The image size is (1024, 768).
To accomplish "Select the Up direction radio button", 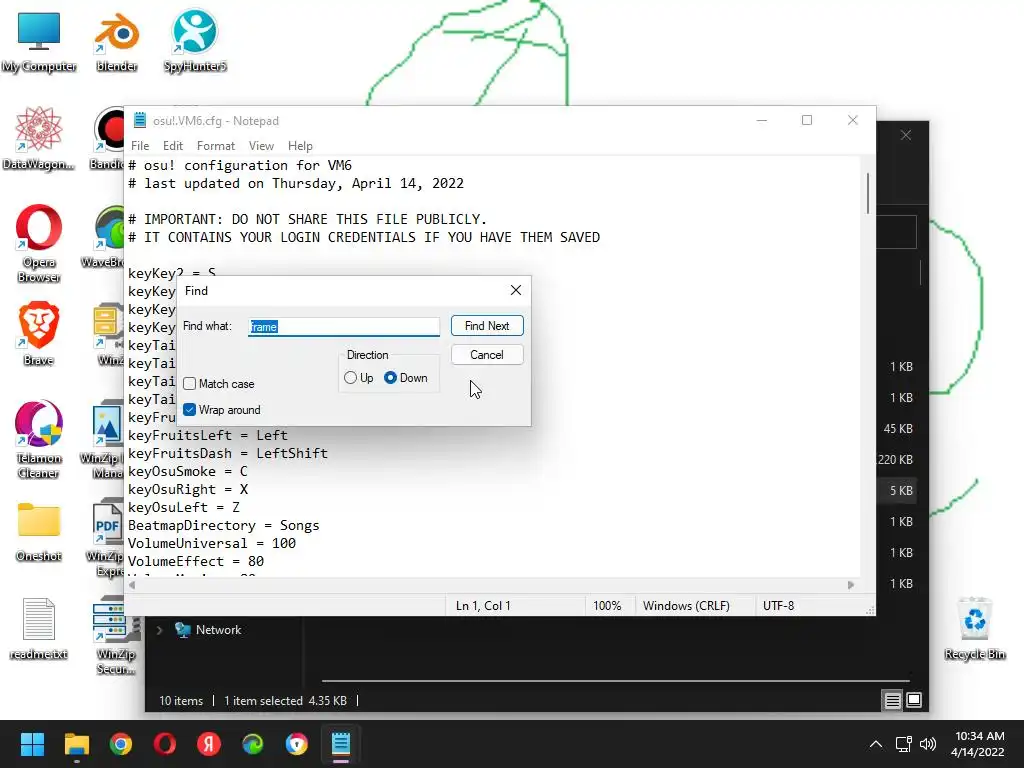I will tap(351, 377).
